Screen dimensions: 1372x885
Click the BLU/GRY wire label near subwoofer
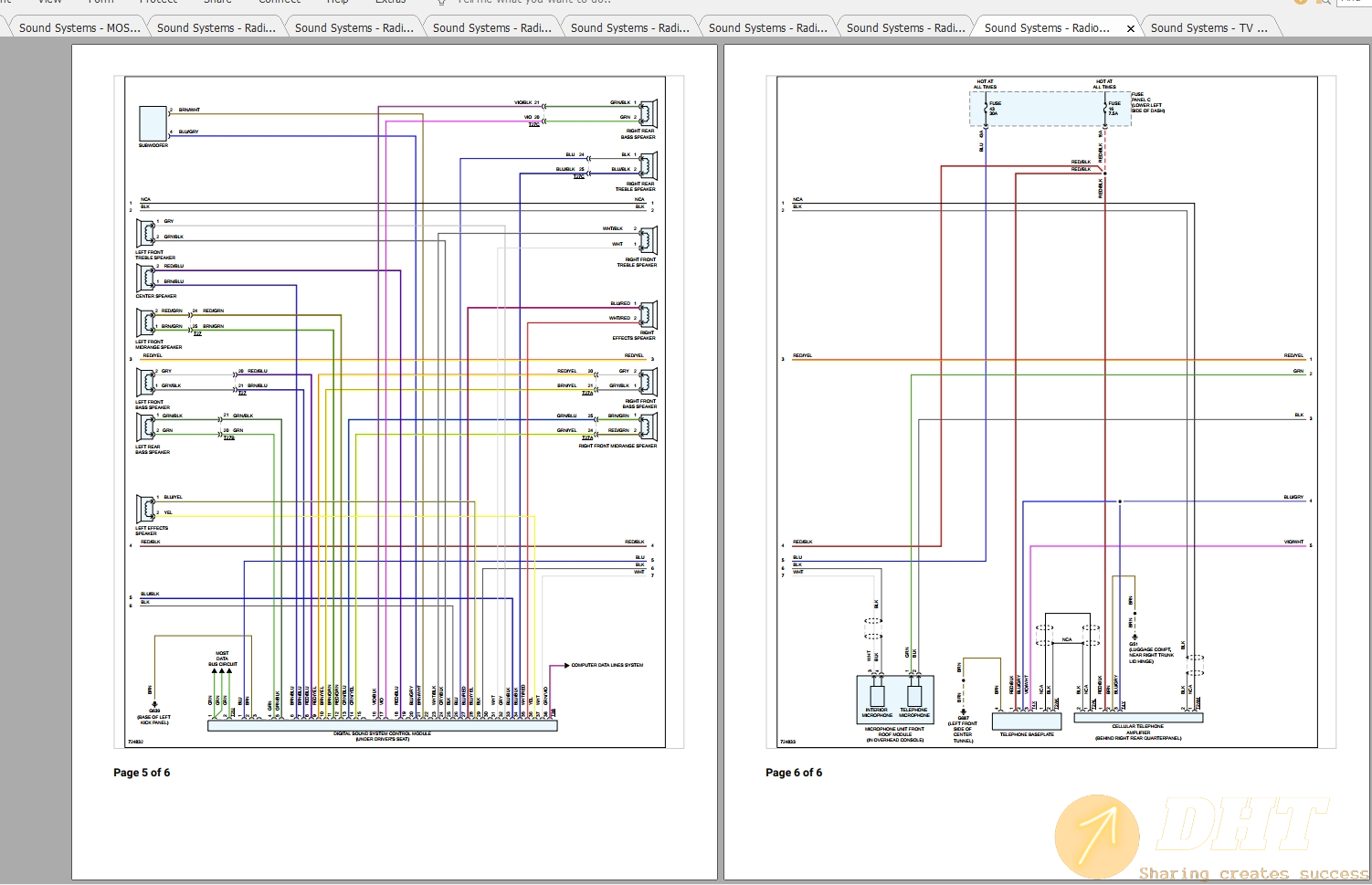coord(188,132)
